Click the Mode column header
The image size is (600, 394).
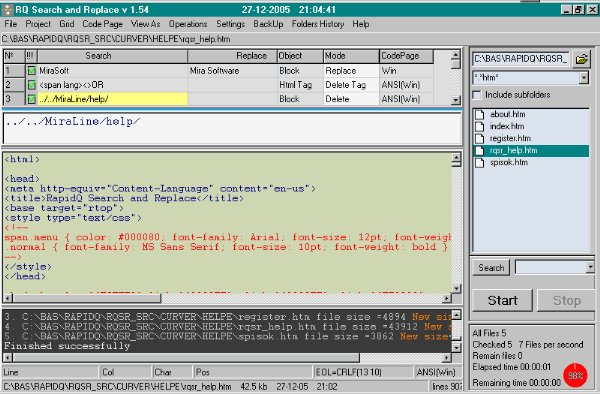pyautogui.click(x=351, y=56)
